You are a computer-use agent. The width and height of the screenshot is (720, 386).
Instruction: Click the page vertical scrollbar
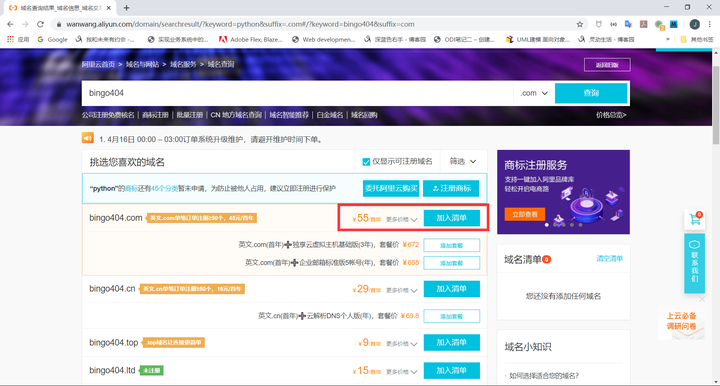click(716, 106)
